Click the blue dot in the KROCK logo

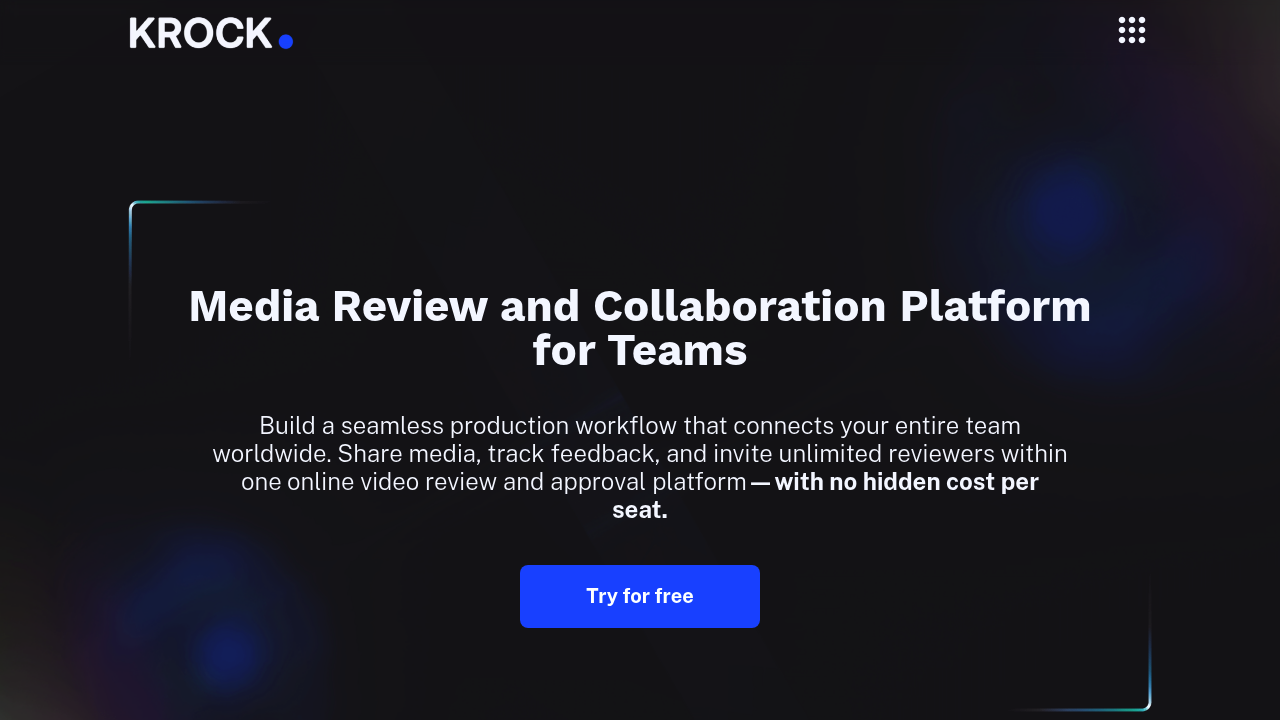tap(285, 41)
